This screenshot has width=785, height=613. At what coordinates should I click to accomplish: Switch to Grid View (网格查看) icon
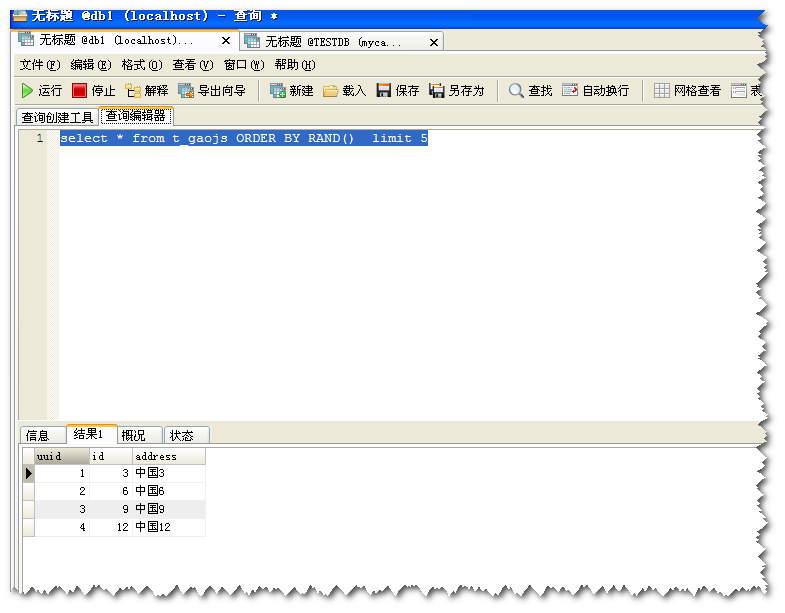pyautogui.click(x=661, y=91)
